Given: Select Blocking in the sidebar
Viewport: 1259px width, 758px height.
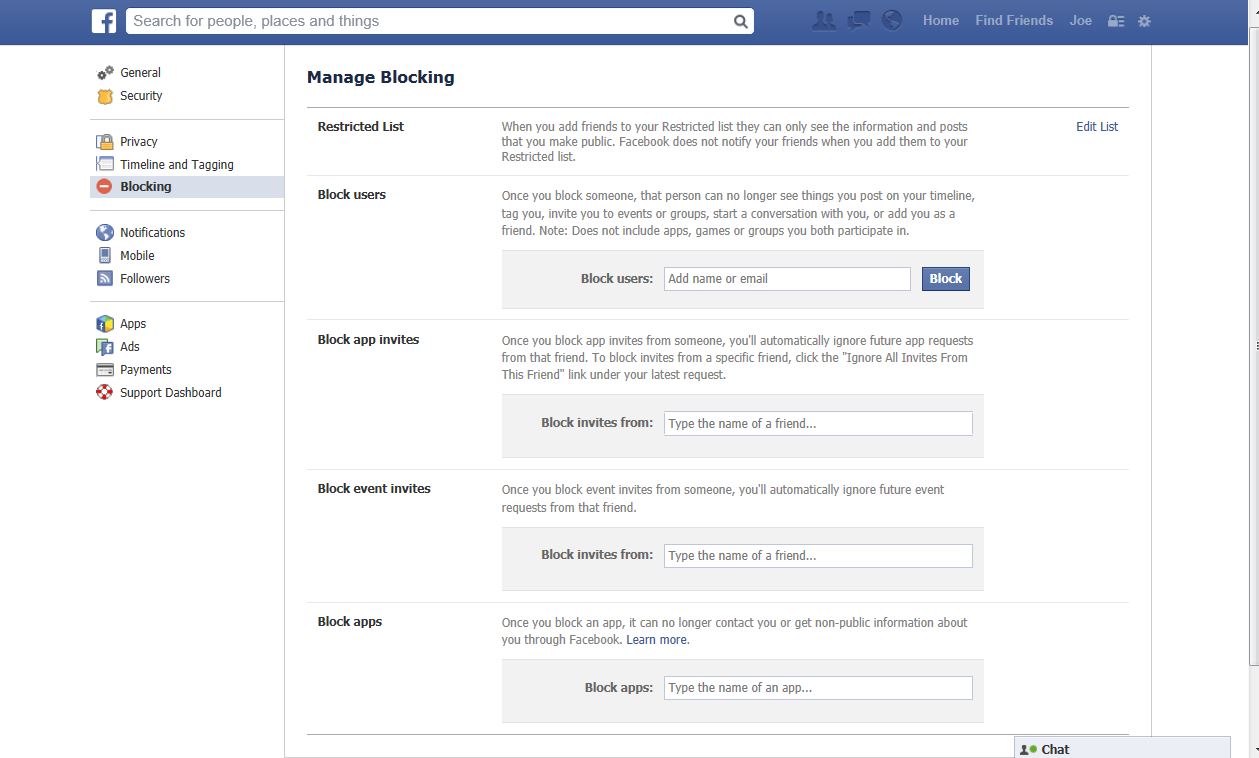Looking at the screenshot, I should coord(187,187).
